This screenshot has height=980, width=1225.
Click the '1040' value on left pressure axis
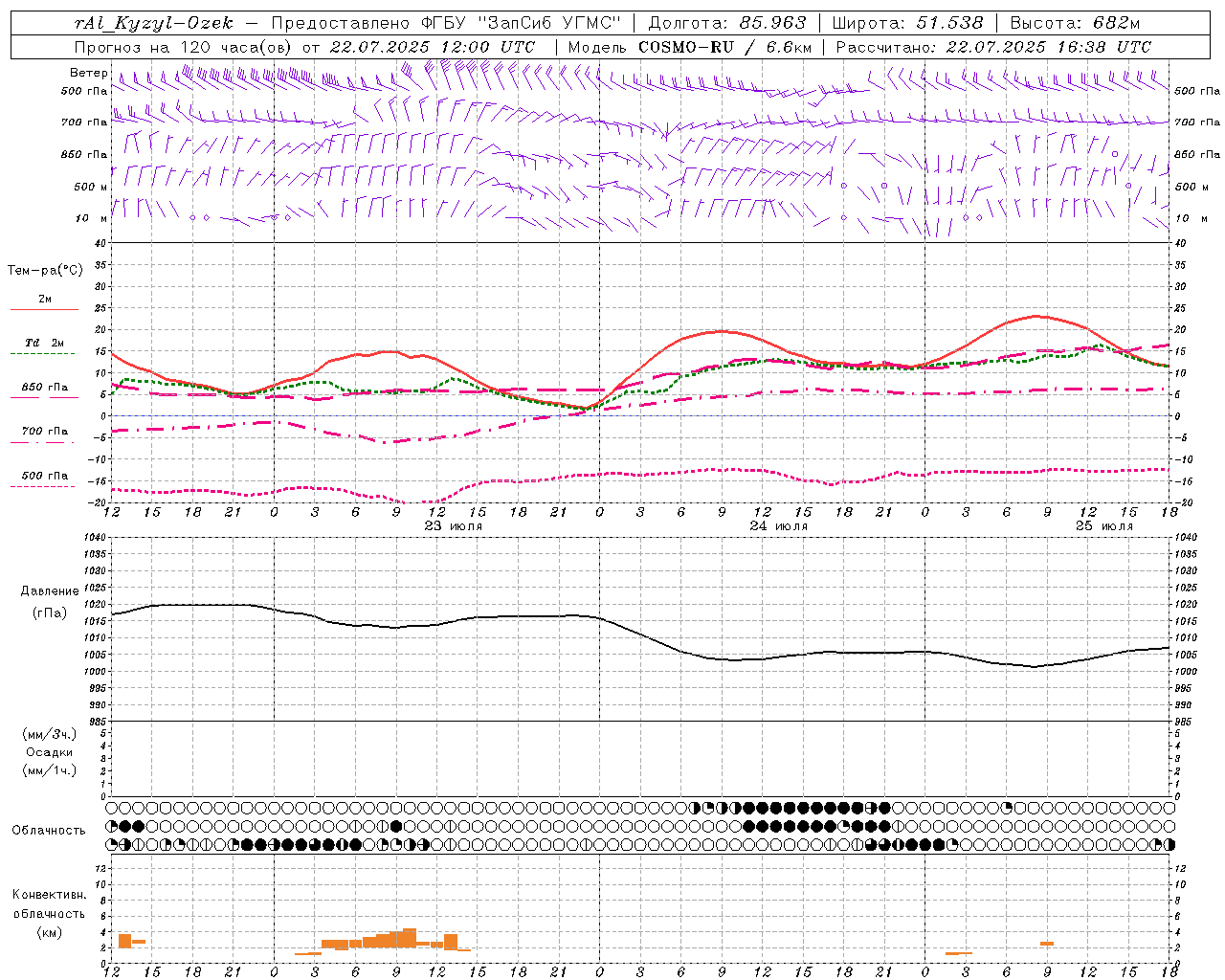pyautogui.click(x=96, y=538)
